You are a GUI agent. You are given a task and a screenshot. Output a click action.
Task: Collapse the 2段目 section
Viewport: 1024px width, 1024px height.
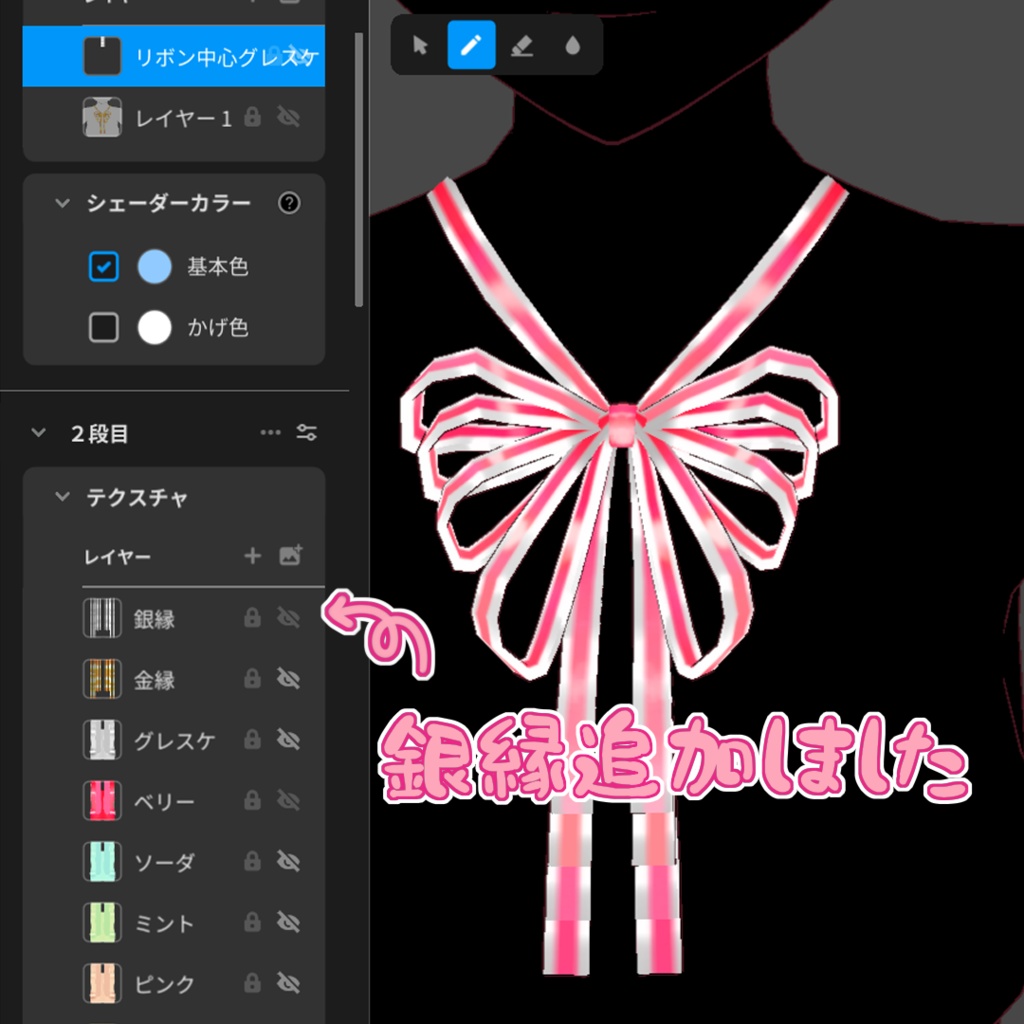pyautogui.click(x=37, y=431)
